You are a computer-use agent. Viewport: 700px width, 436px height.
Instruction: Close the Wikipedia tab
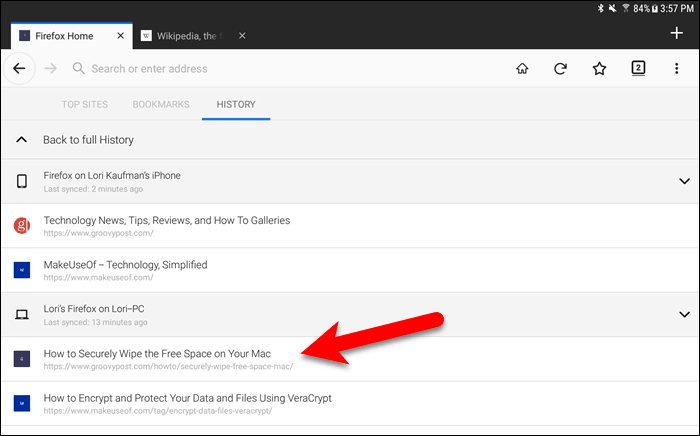[242, 36]
